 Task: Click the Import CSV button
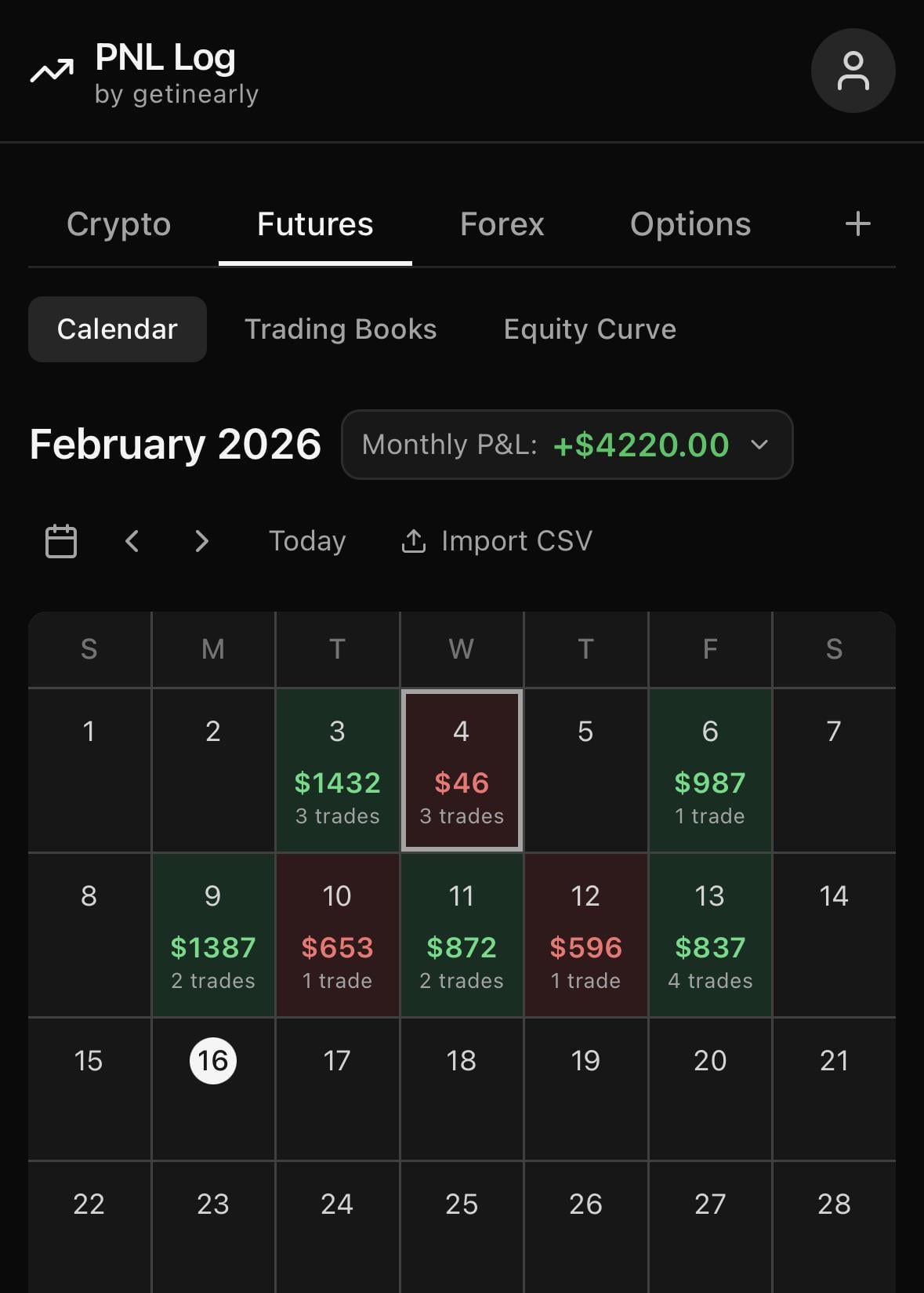tap(516, 541)
